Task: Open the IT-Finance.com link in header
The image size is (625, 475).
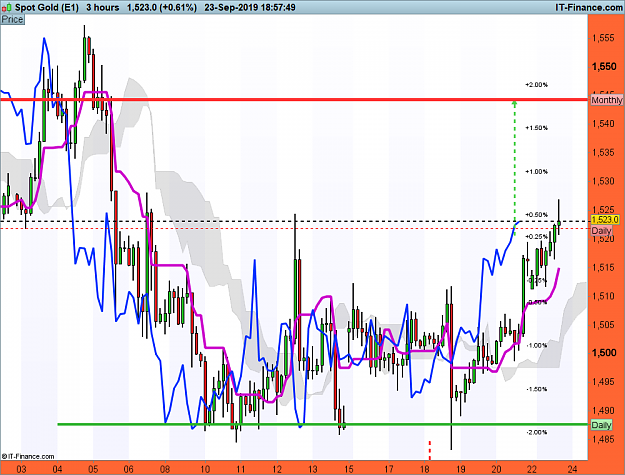Action: pyautogui.click(x=588, y=8)
